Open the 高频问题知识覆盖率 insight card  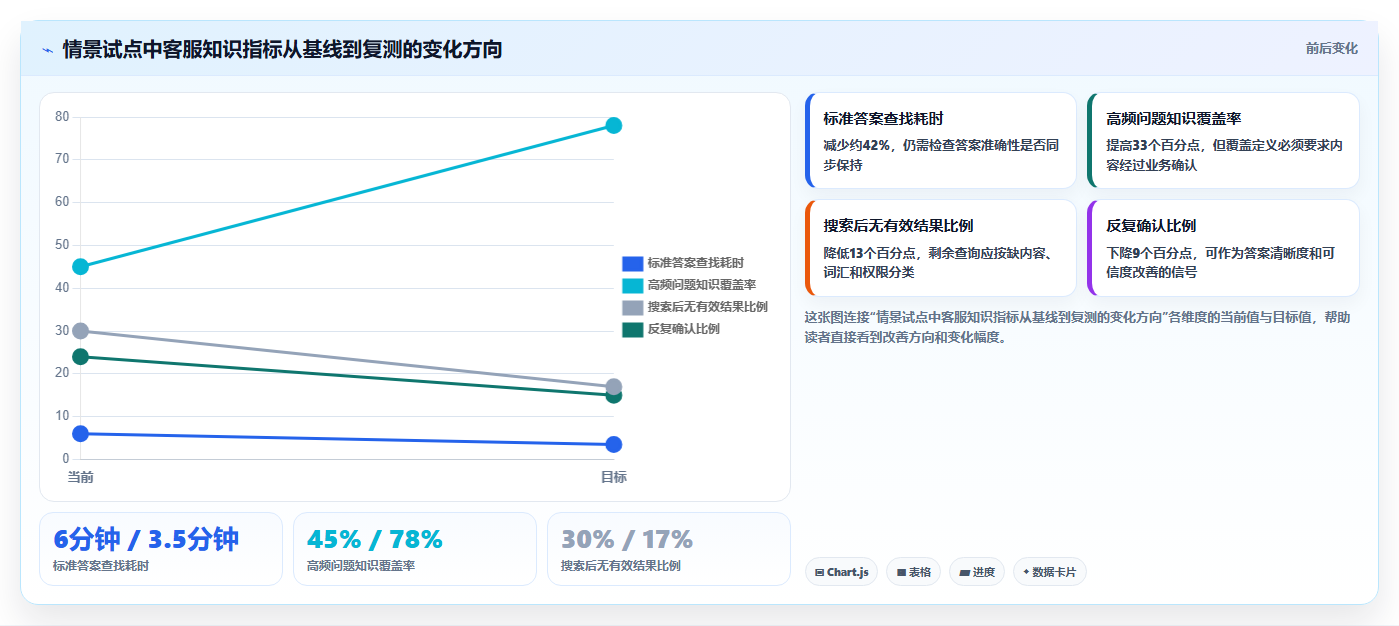click(x=1223, y=141)
